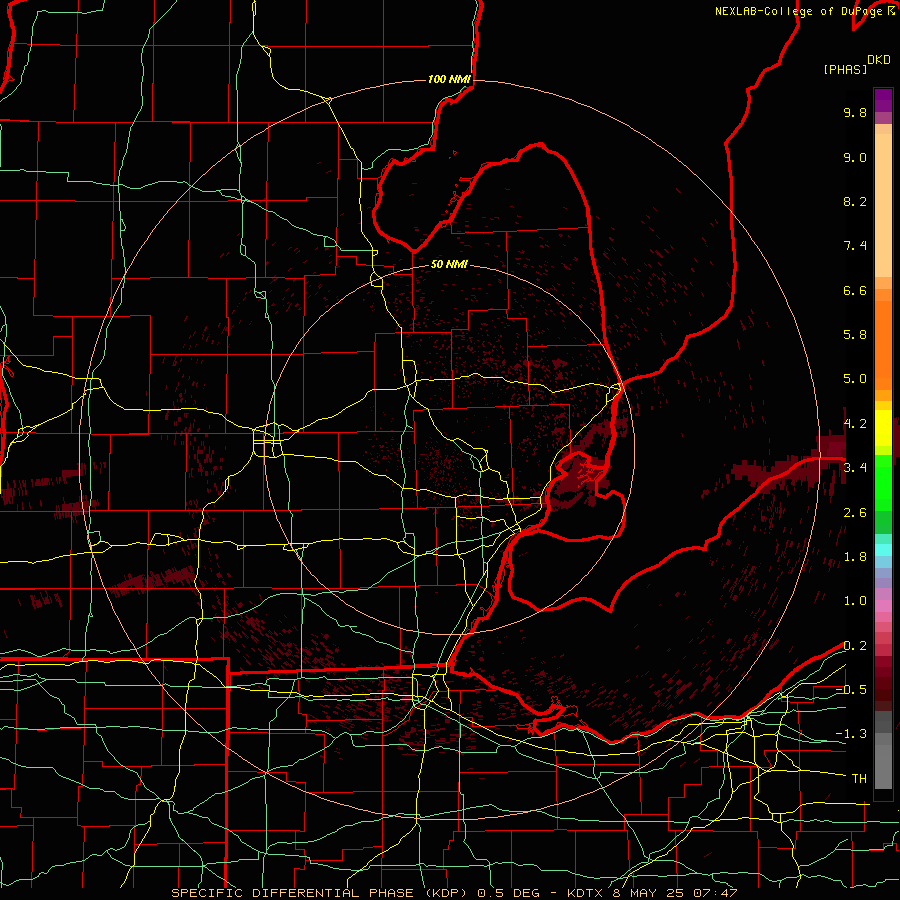Click the 4.2 value on color scale

pyautogui.click(x=855, y=424)
